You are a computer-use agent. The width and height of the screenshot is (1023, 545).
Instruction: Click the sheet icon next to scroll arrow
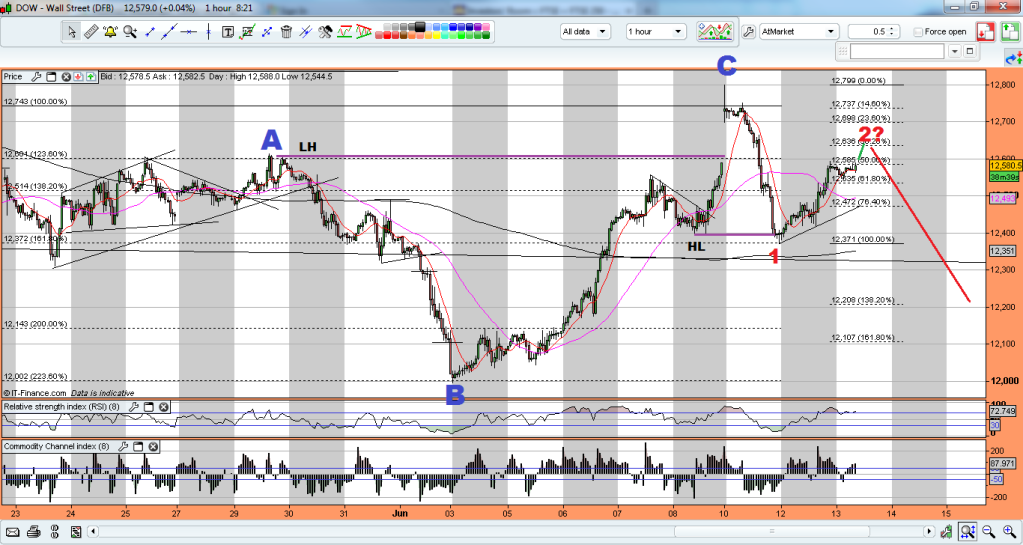pyautogui.click(x=76, y=532)
